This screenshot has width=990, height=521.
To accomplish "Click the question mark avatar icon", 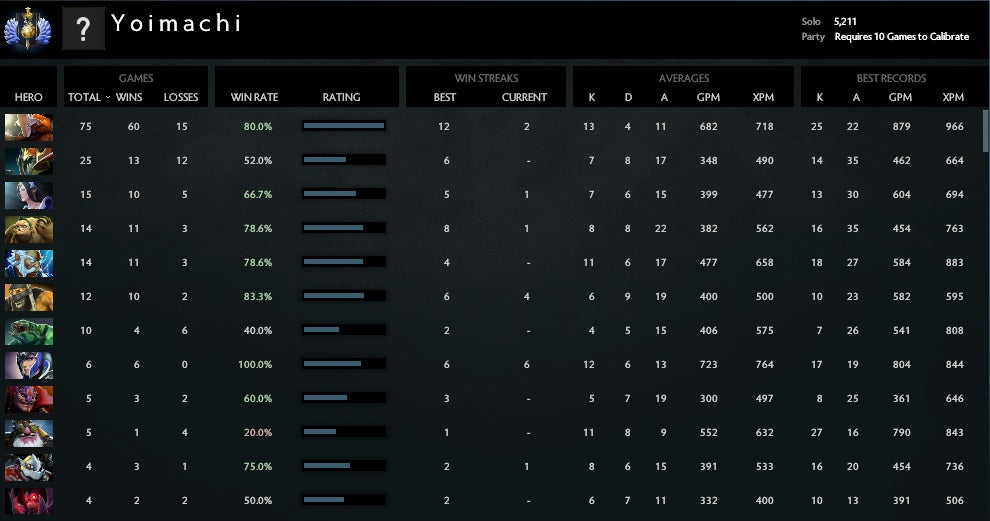I will tap(84, 29).
